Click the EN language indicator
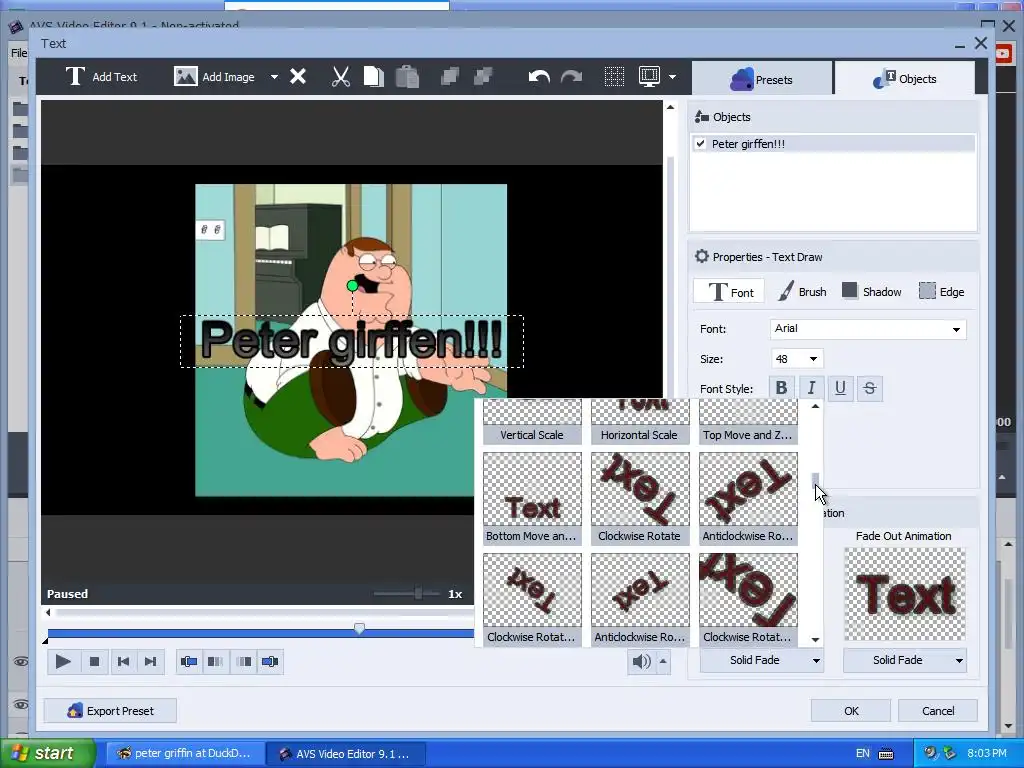 point(863,754)
